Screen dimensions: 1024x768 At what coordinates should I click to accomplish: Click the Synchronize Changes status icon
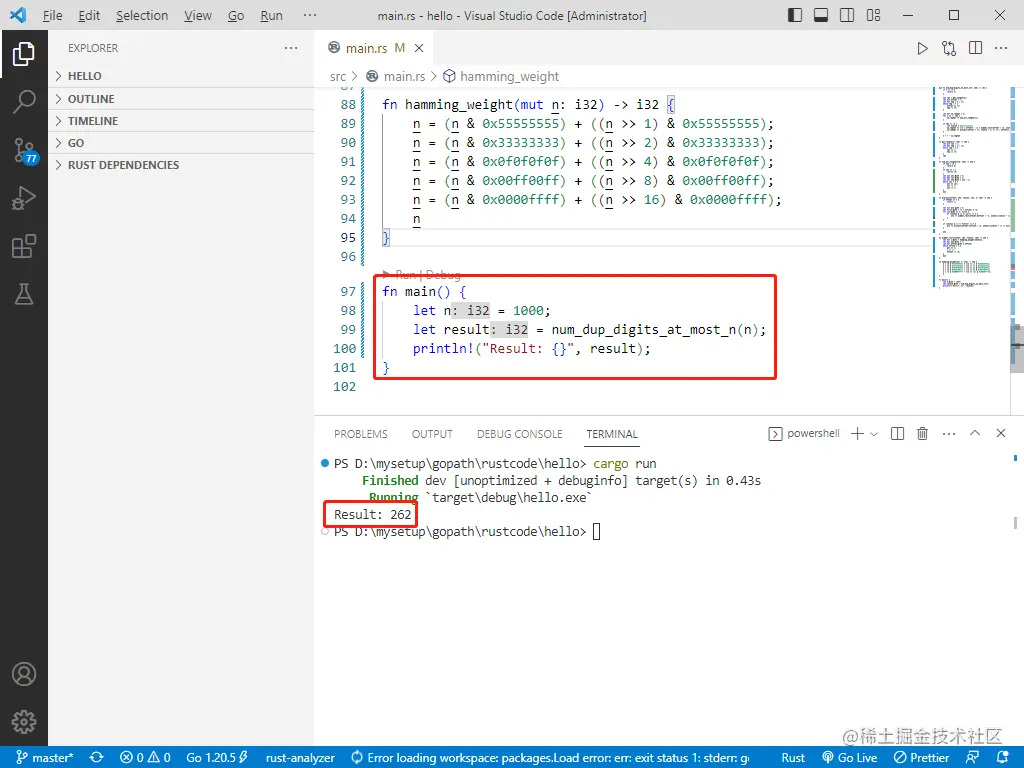point(97,758)
